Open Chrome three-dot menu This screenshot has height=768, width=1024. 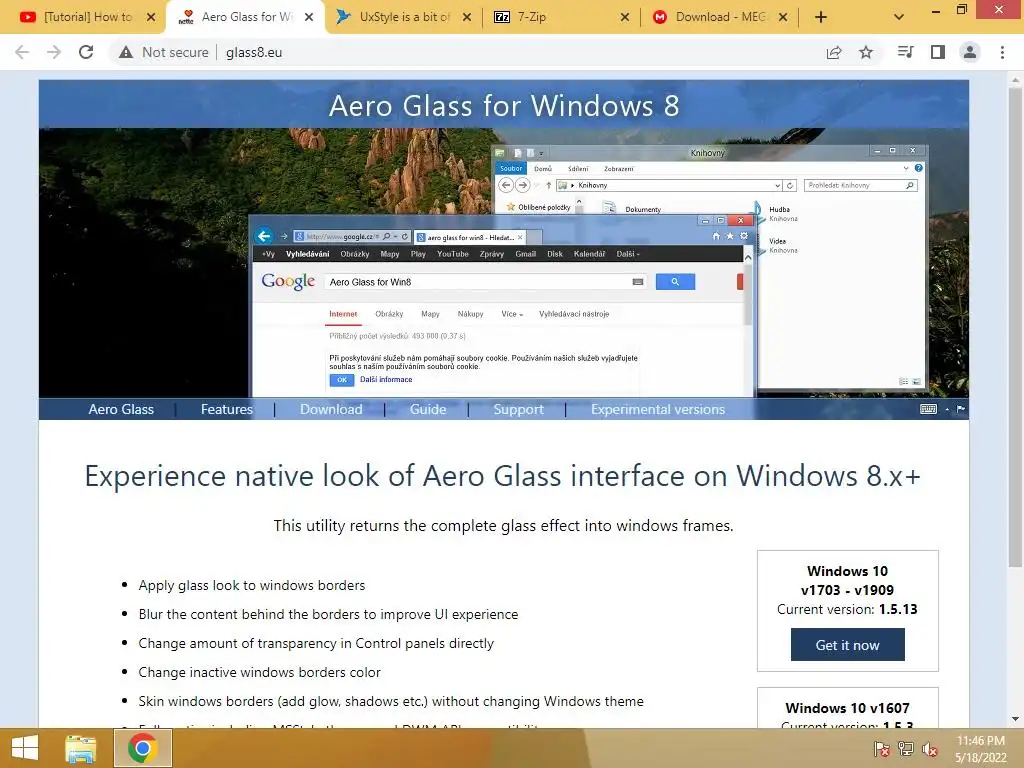point(1002,52)
